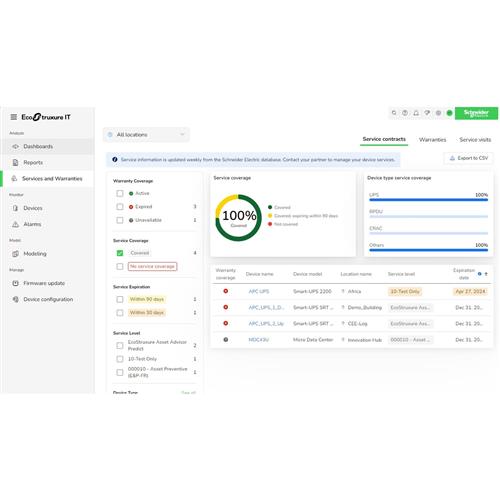This screenshot has height=500, width=500.
Task: Click the Devices sidebar icon
Action: [x=15, y=208]
